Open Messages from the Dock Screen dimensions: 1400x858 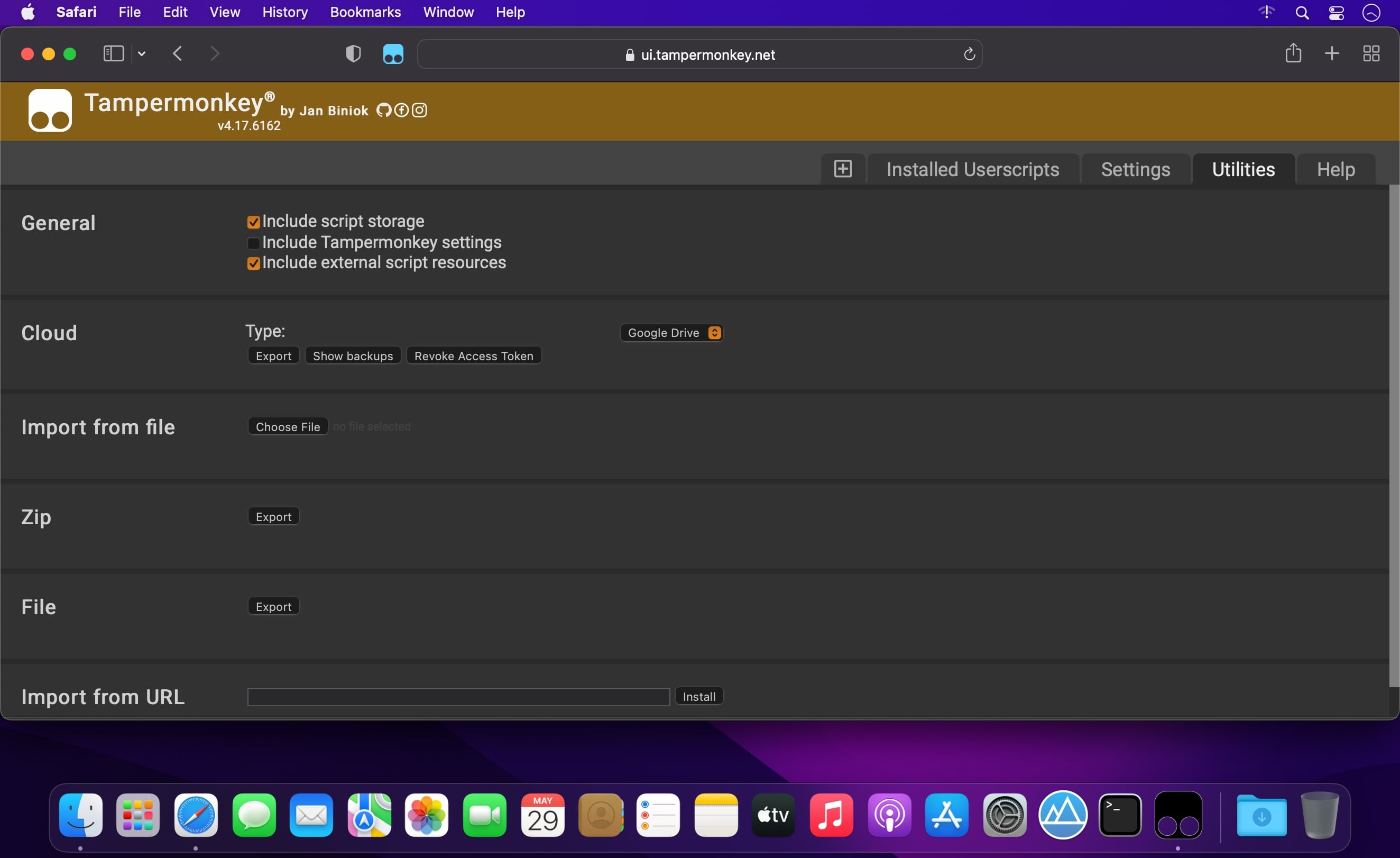point(254,815)
